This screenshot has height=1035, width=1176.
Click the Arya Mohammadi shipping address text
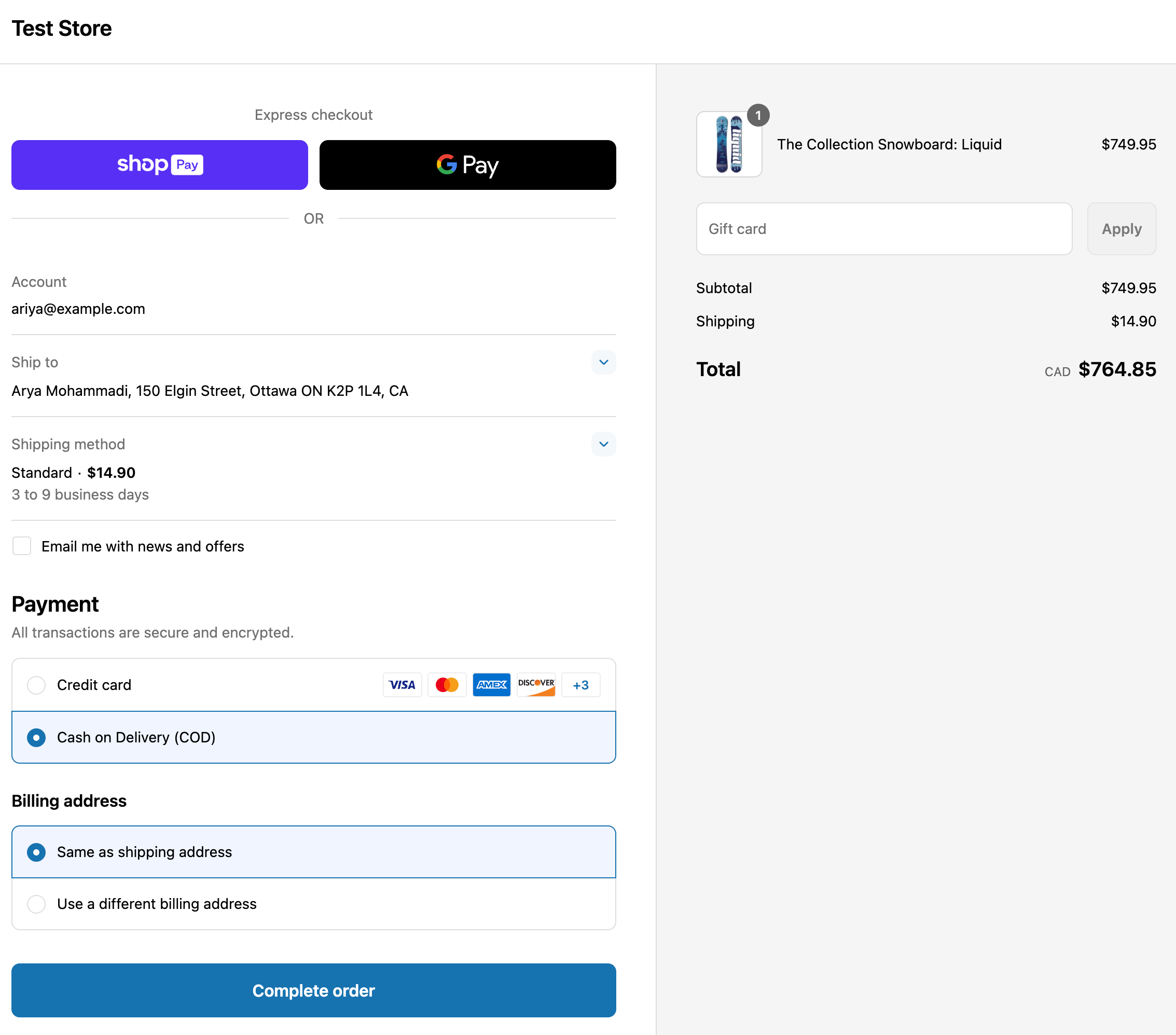[210, 391]
